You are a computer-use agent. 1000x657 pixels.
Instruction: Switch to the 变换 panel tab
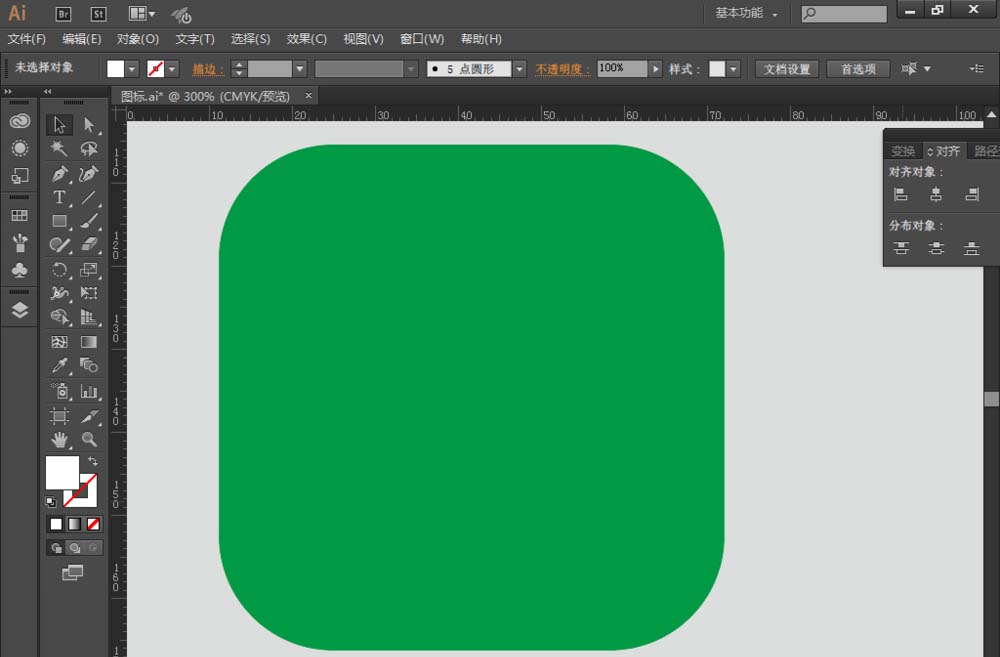pos(903,151)
